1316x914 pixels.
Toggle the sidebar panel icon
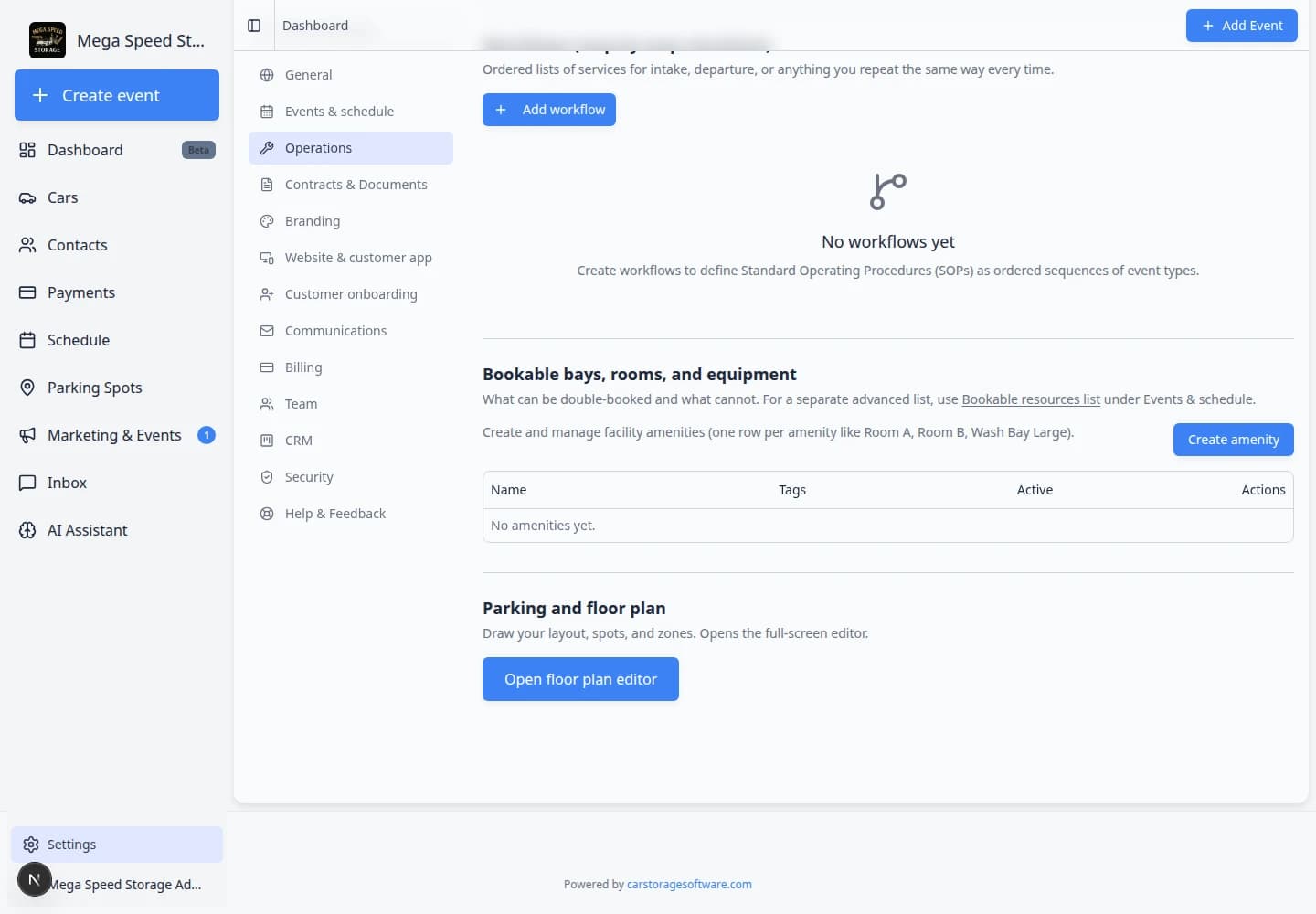(254, 26)
